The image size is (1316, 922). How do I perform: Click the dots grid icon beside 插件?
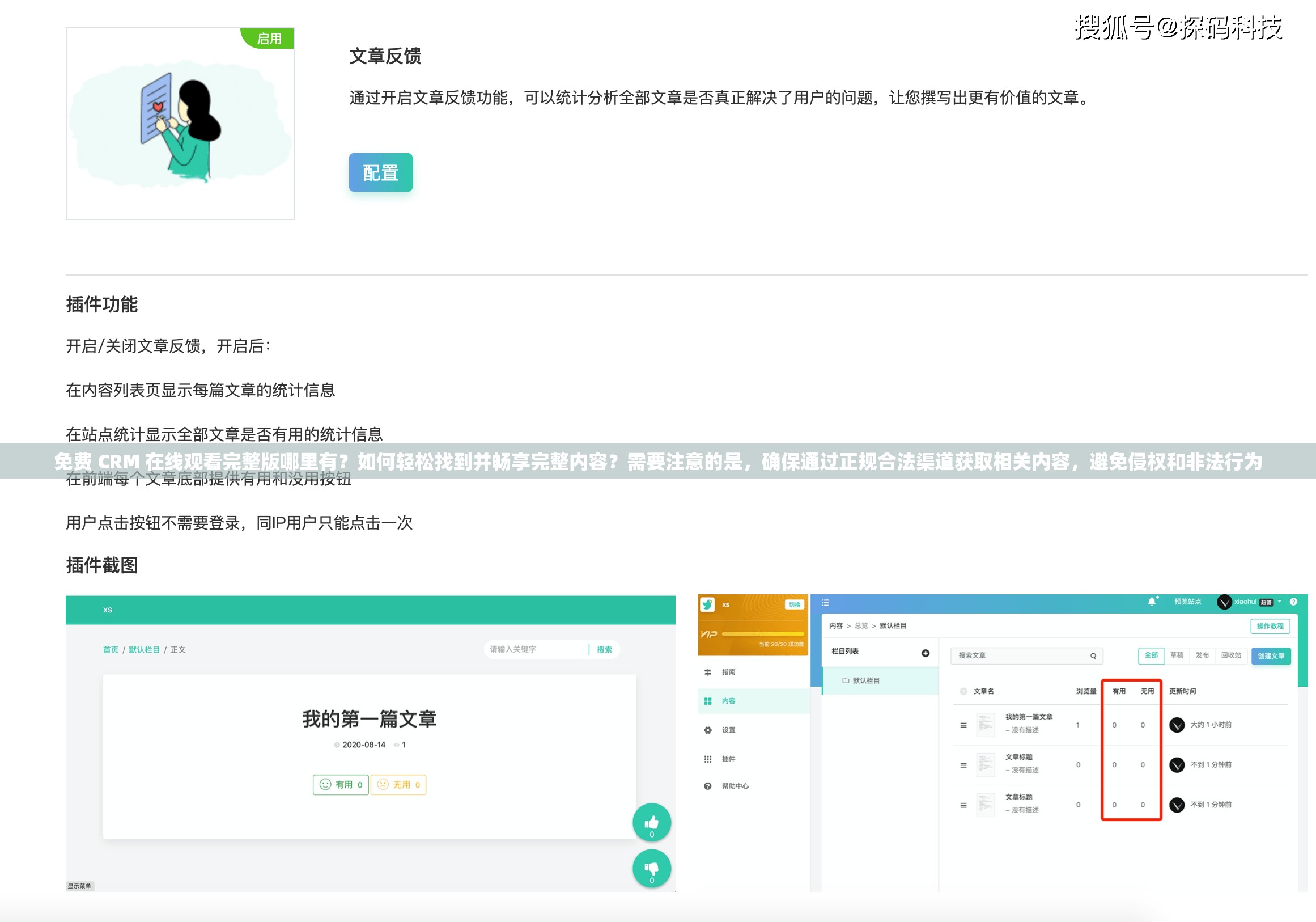click(x=708, y=759)
